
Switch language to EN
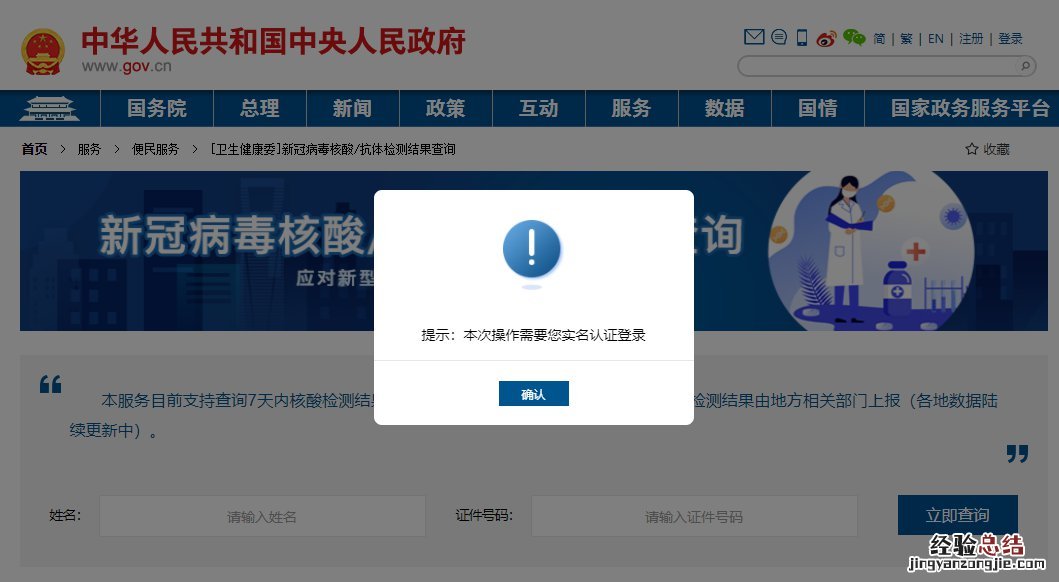(x=935, y=39)
